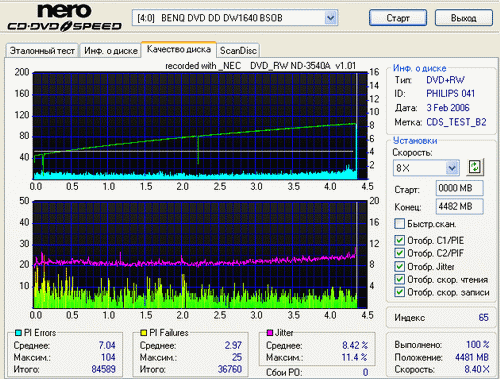The height and width of the screenshot is (379, 500).
Task: Toggle Отобр. скор. чтения checkbox
Action: [x=399, y=279]
